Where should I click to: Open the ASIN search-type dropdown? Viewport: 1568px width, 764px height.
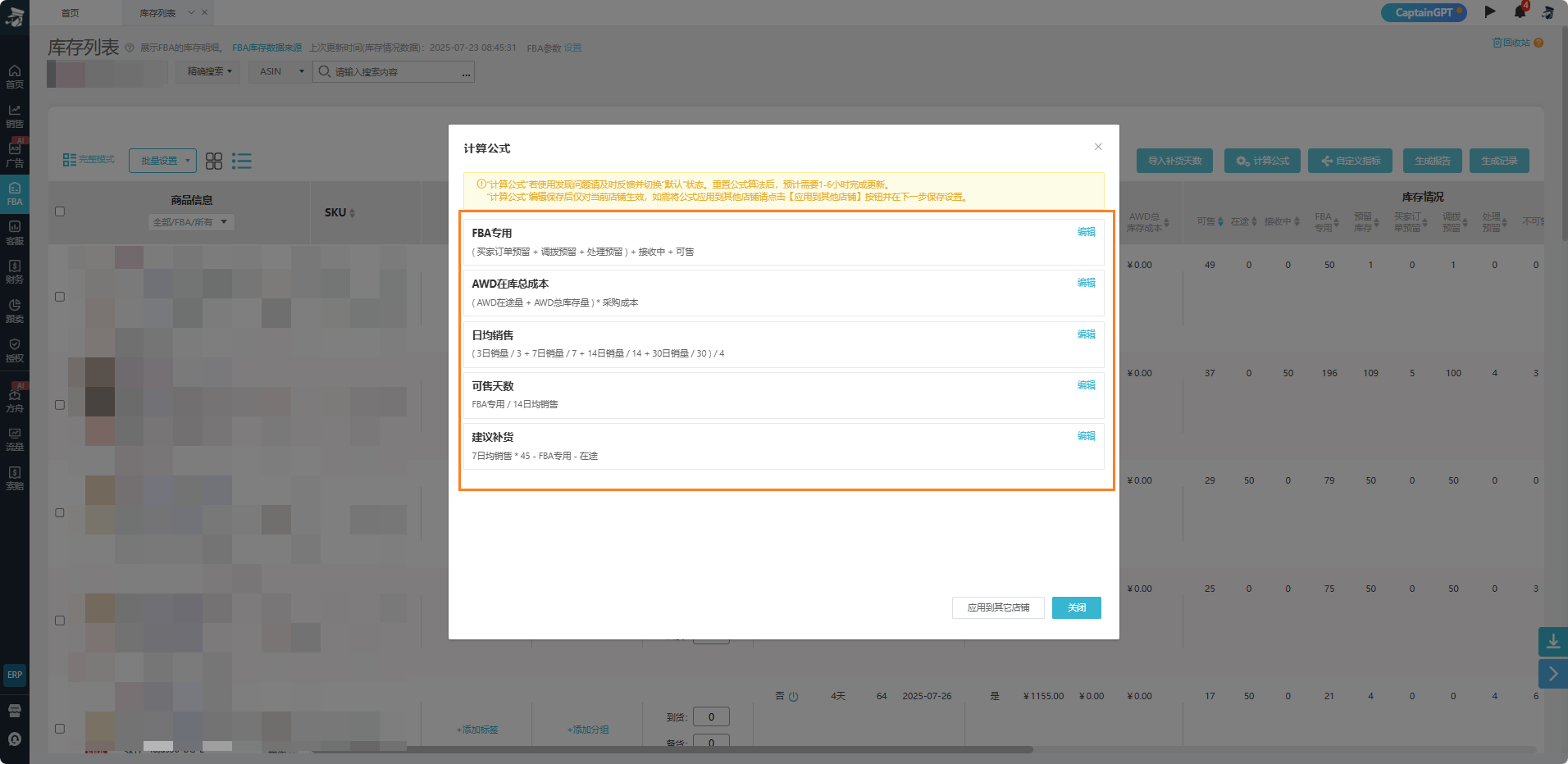(280, 71)
